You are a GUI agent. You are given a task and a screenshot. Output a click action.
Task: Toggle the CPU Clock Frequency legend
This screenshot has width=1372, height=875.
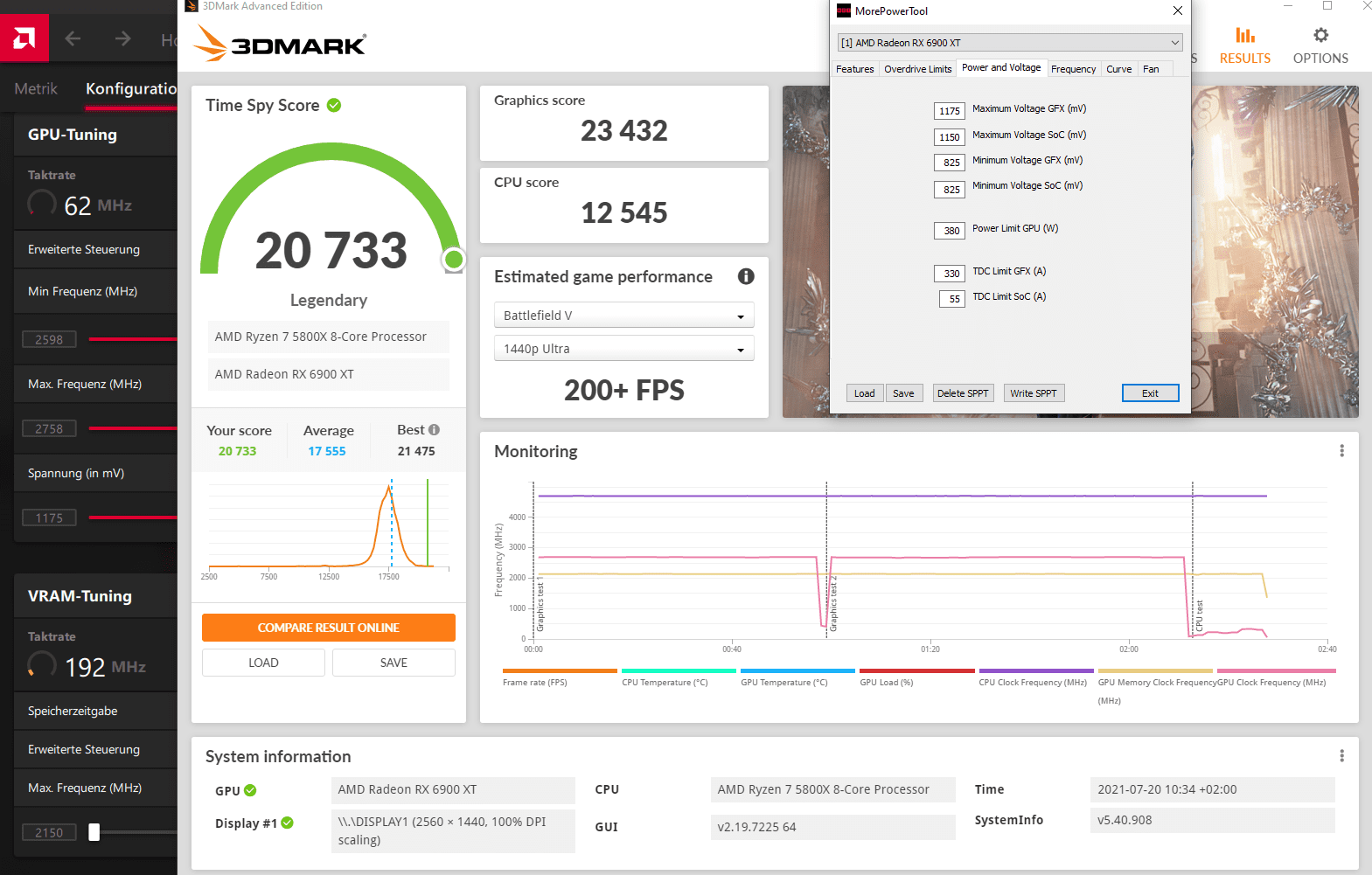(x=1035, y=678)
